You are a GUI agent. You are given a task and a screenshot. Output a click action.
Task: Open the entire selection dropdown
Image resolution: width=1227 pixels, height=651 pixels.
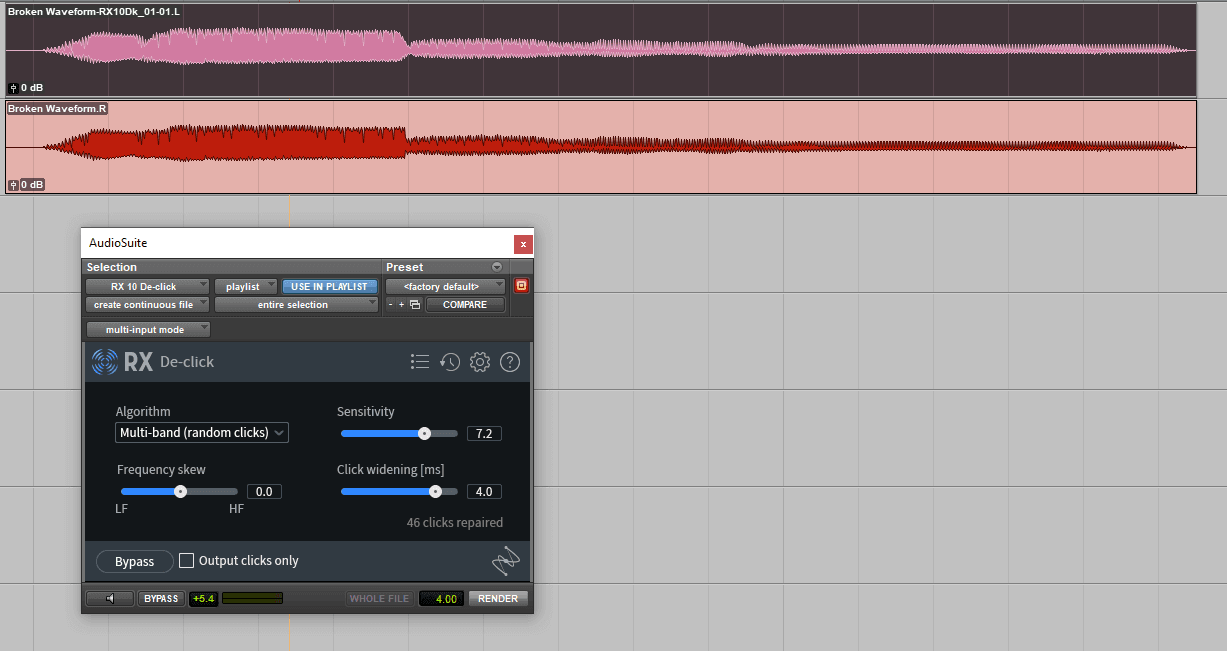click(296, 305)
